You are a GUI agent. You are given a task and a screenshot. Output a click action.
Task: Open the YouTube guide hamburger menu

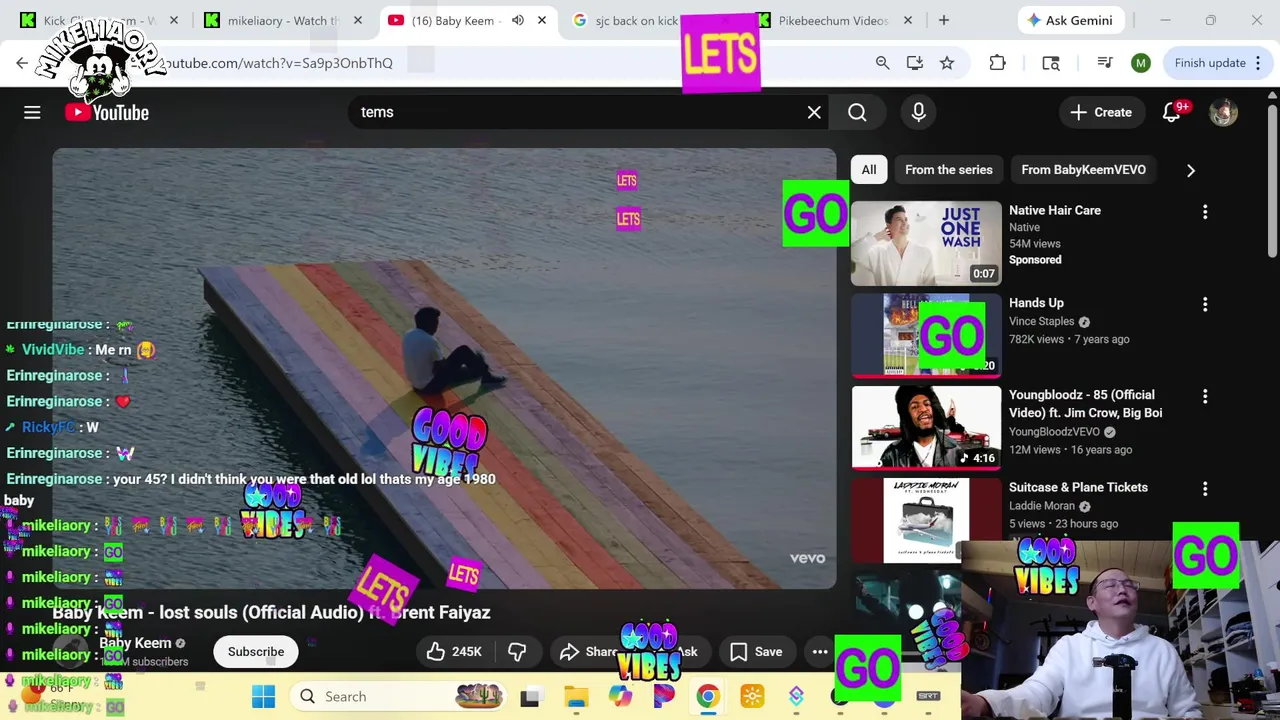coord(32,112)
